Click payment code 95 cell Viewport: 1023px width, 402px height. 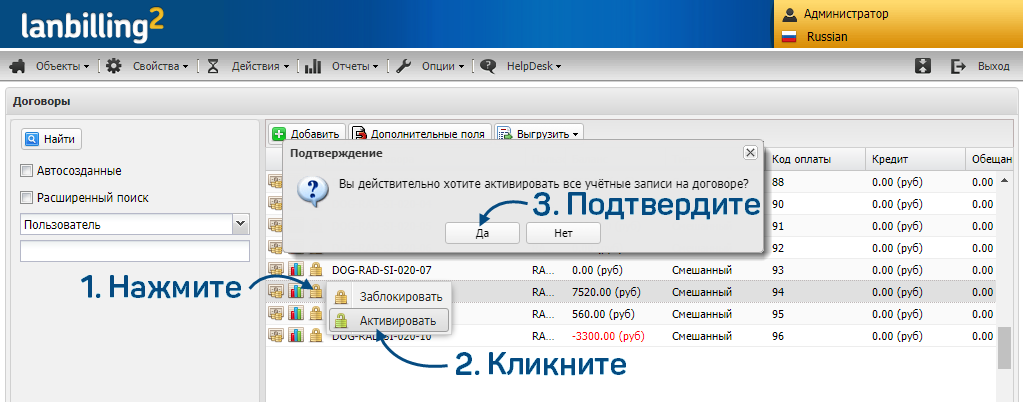tap(778, 314)
